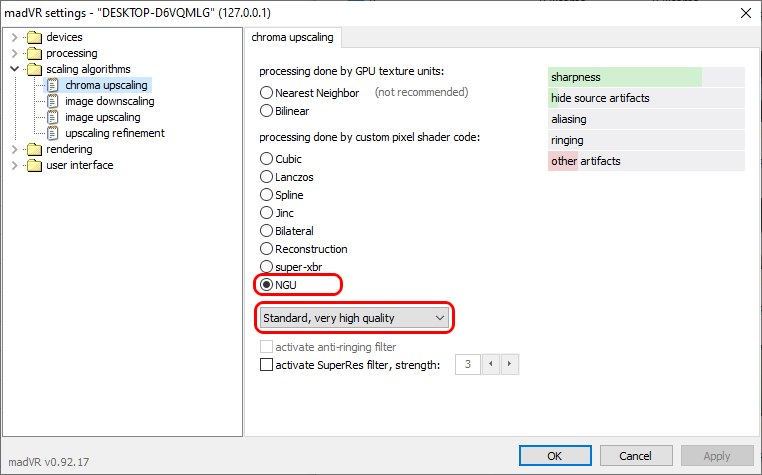Click the image upscaling page icon
This screenshot has width=762, height=475.
tap(54, 117)
